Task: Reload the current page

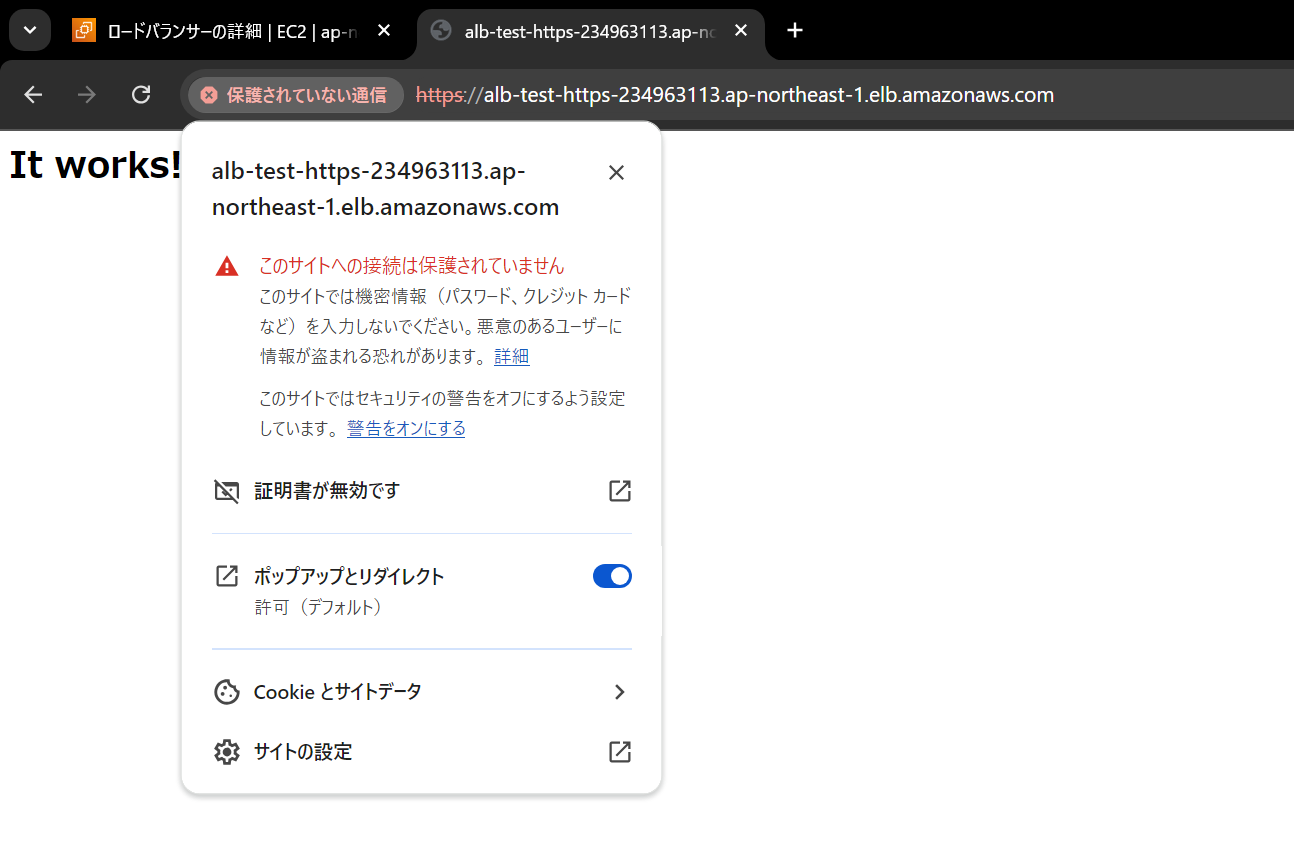Action: (x=141, y=95)
